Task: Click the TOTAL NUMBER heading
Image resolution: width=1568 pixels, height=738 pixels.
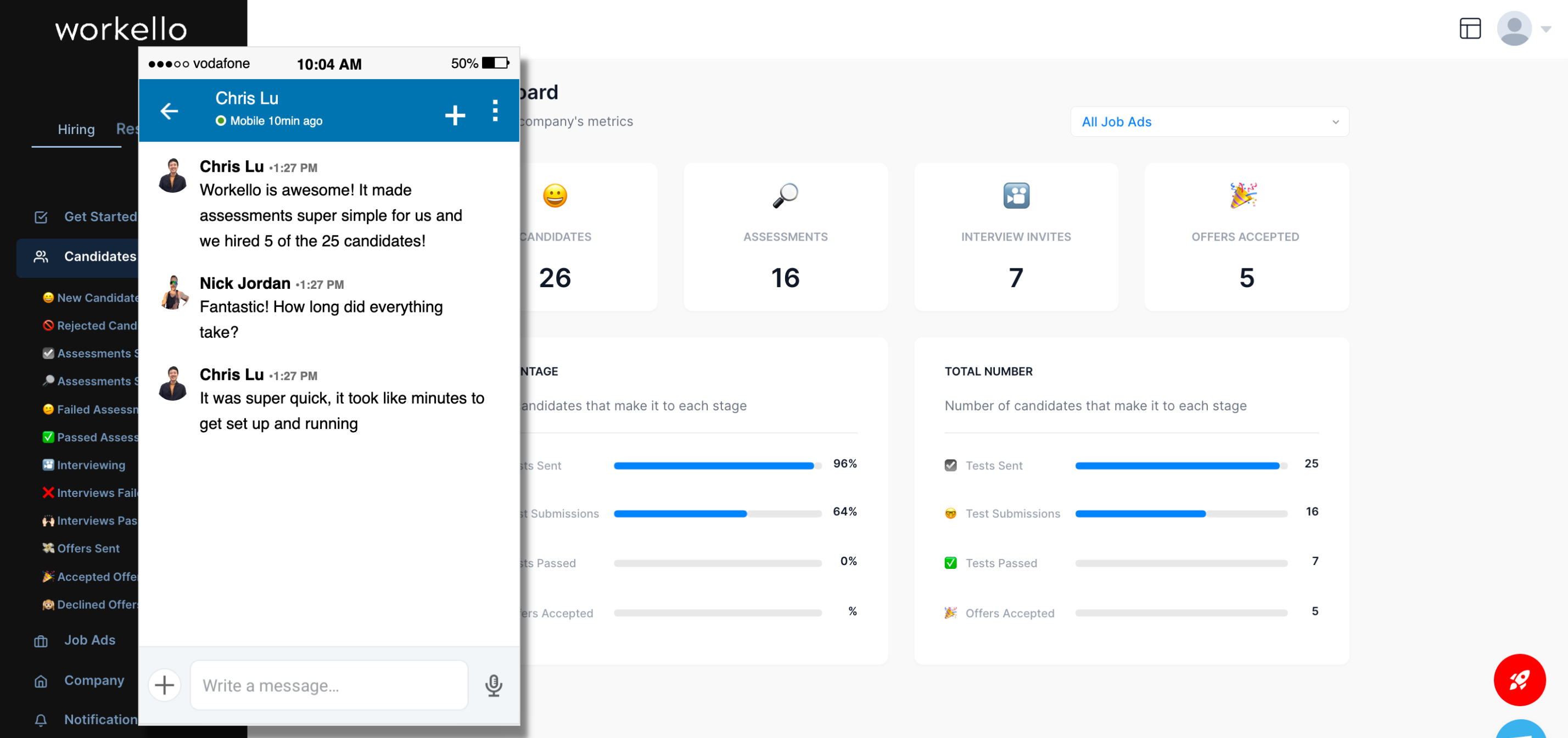Action: [x=989, y=371]
